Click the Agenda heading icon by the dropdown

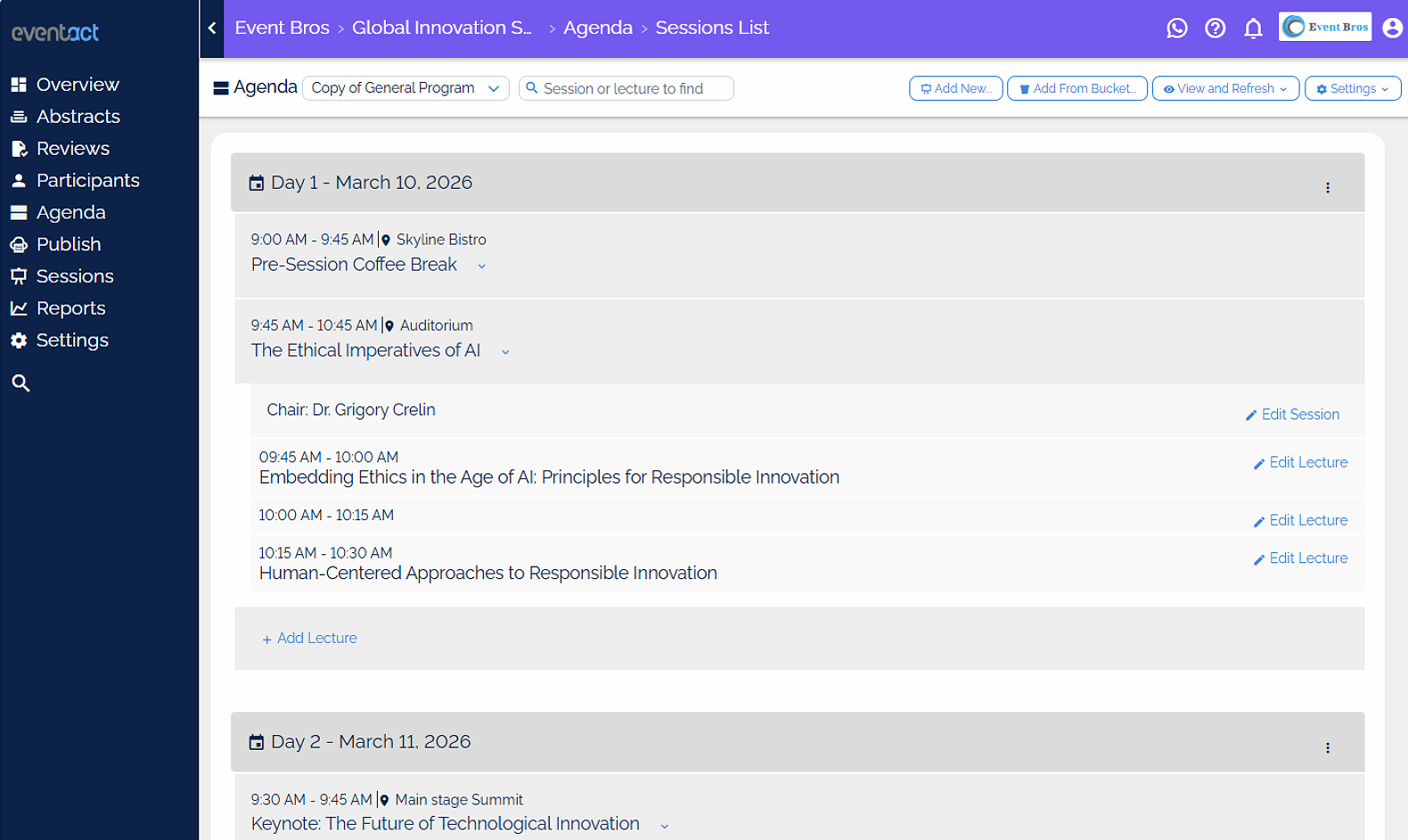(x=221, y=88)
